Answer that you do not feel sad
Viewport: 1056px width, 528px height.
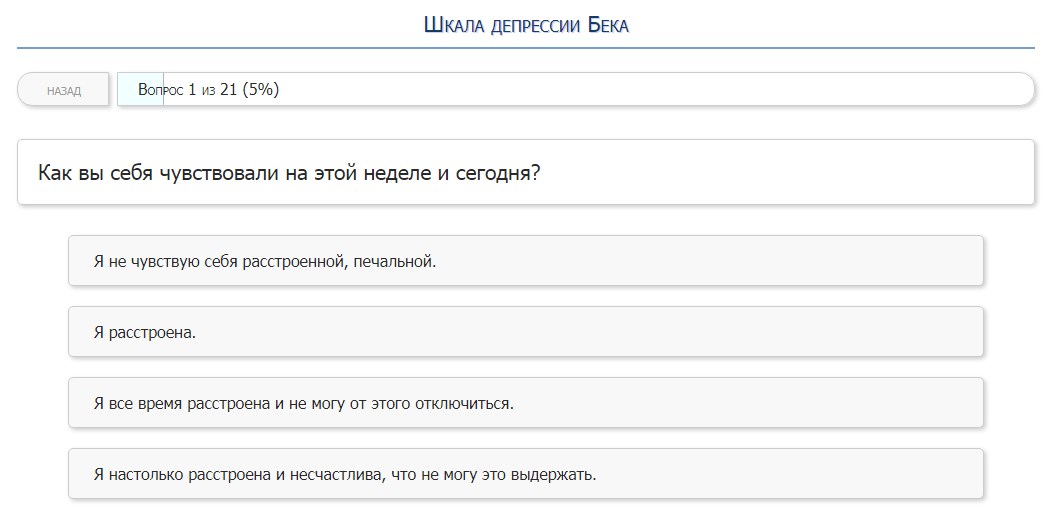pyautogui.click(x=265, y=262)
